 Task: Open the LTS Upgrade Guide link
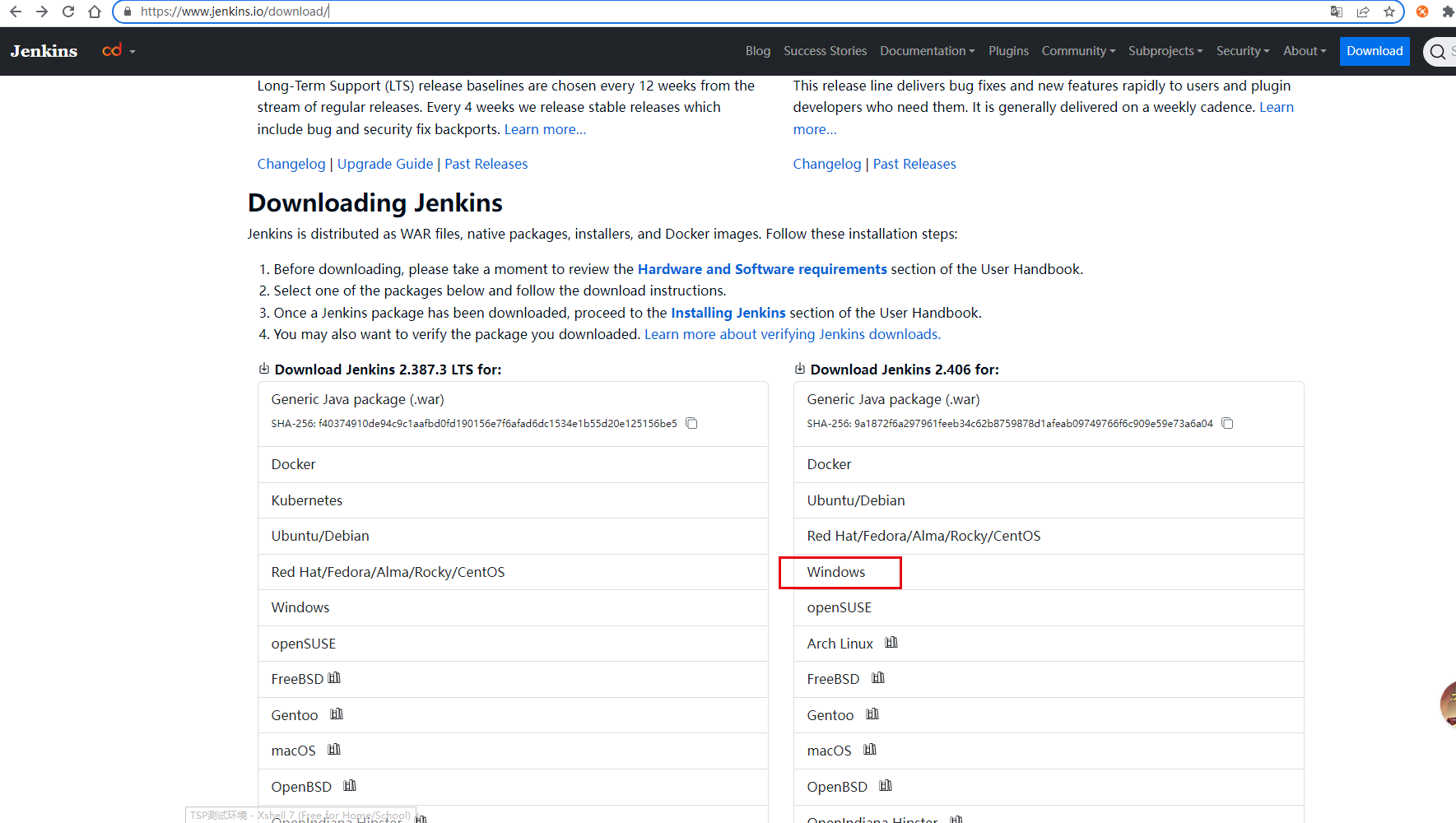pyautogui.click(x=385, y=164)
